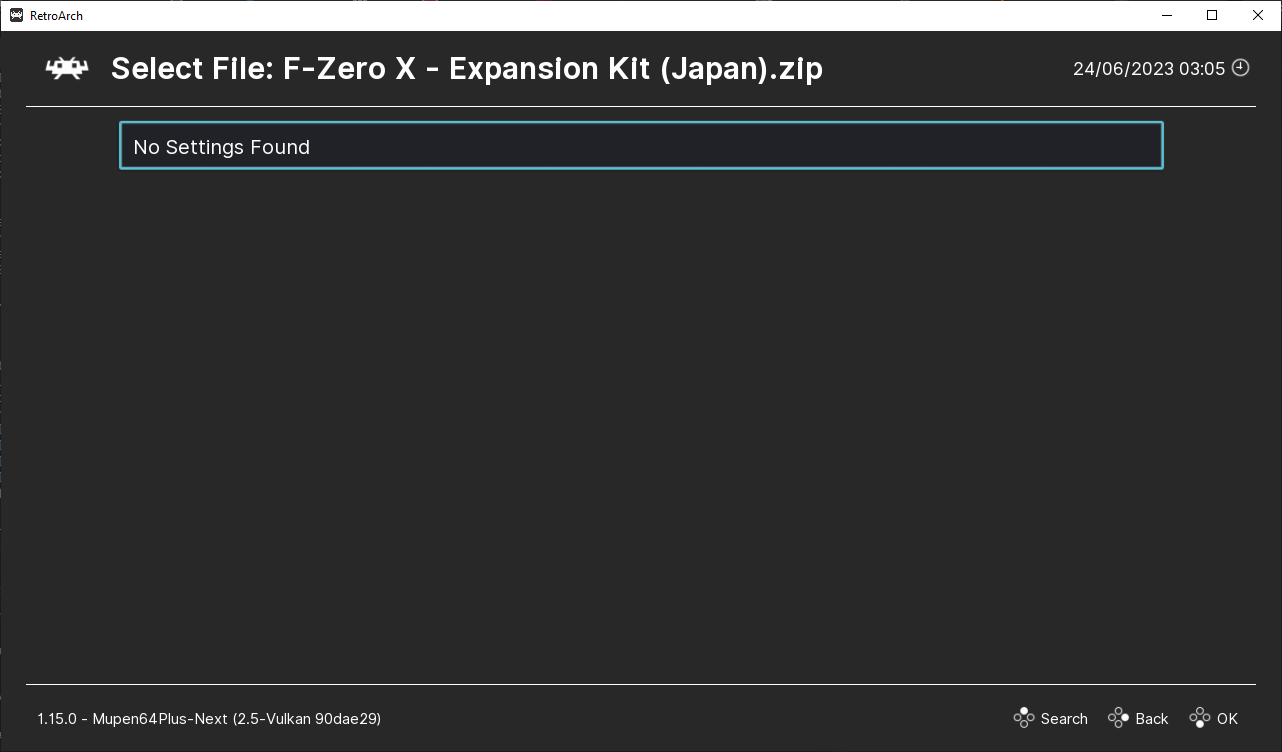Click the RetroArch invader logo beside the title
Image resolution: width=1282 pixels, height=752 pixels.
pyautogui.click(x=66, y=68)
